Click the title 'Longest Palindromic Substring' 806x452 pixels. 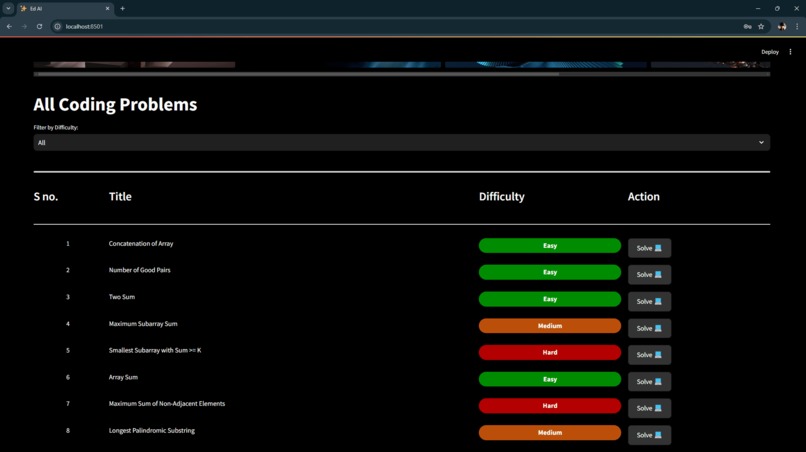(152, 430)
